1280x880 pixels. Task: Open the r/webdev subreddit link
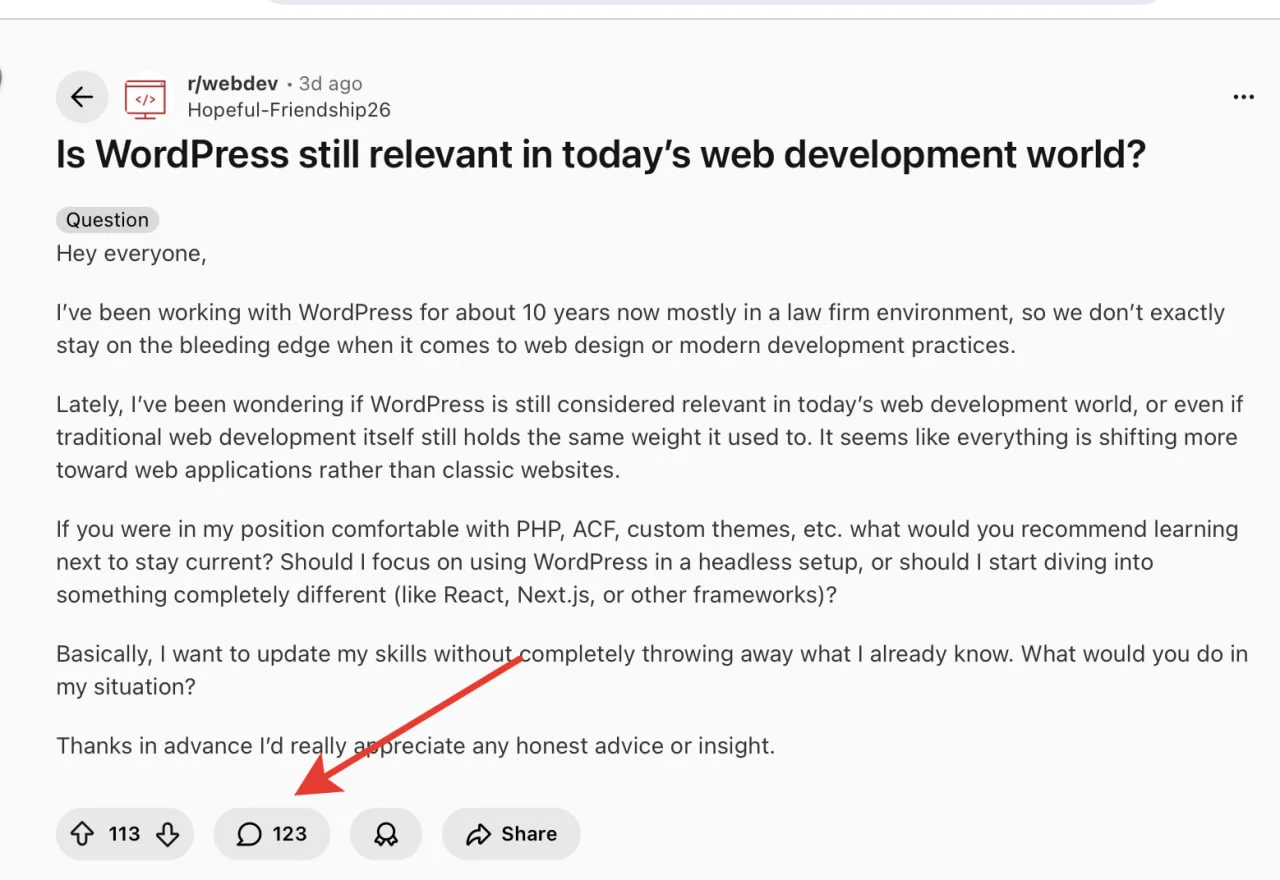tap(232, 84)
